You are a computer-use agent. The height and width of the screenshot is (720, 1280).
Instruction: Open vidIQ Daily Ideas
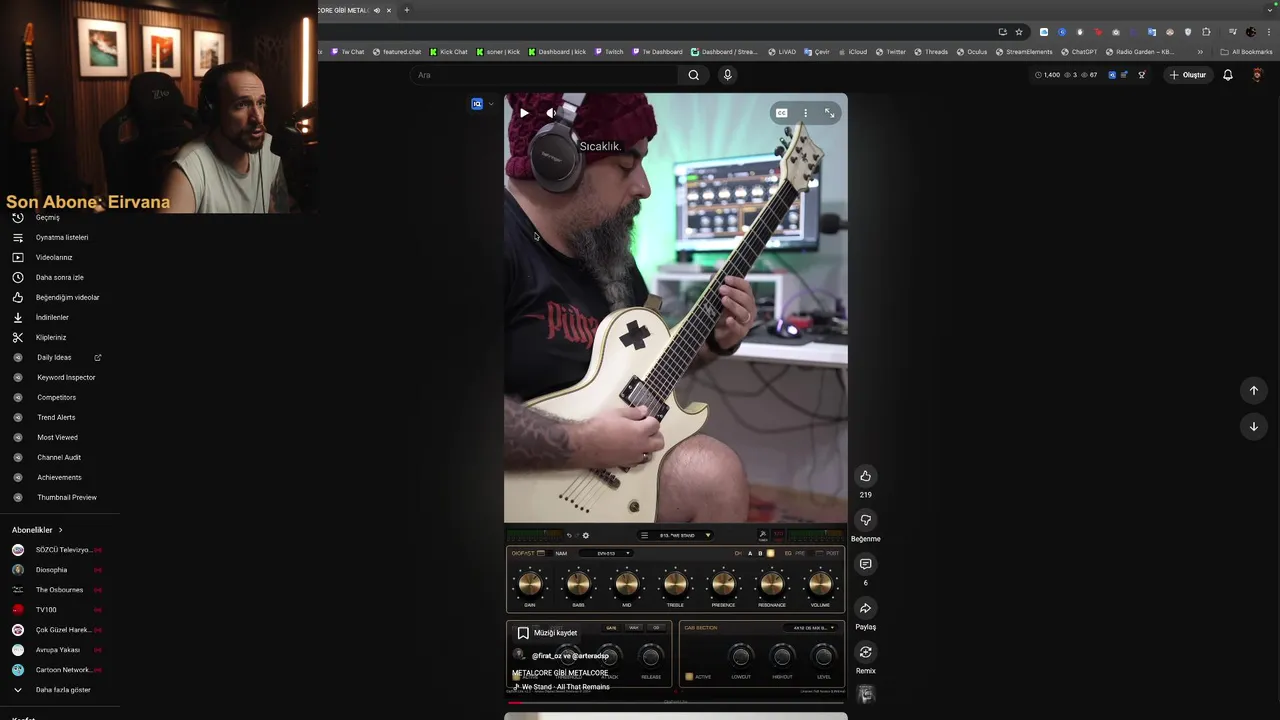pos(60,357)
